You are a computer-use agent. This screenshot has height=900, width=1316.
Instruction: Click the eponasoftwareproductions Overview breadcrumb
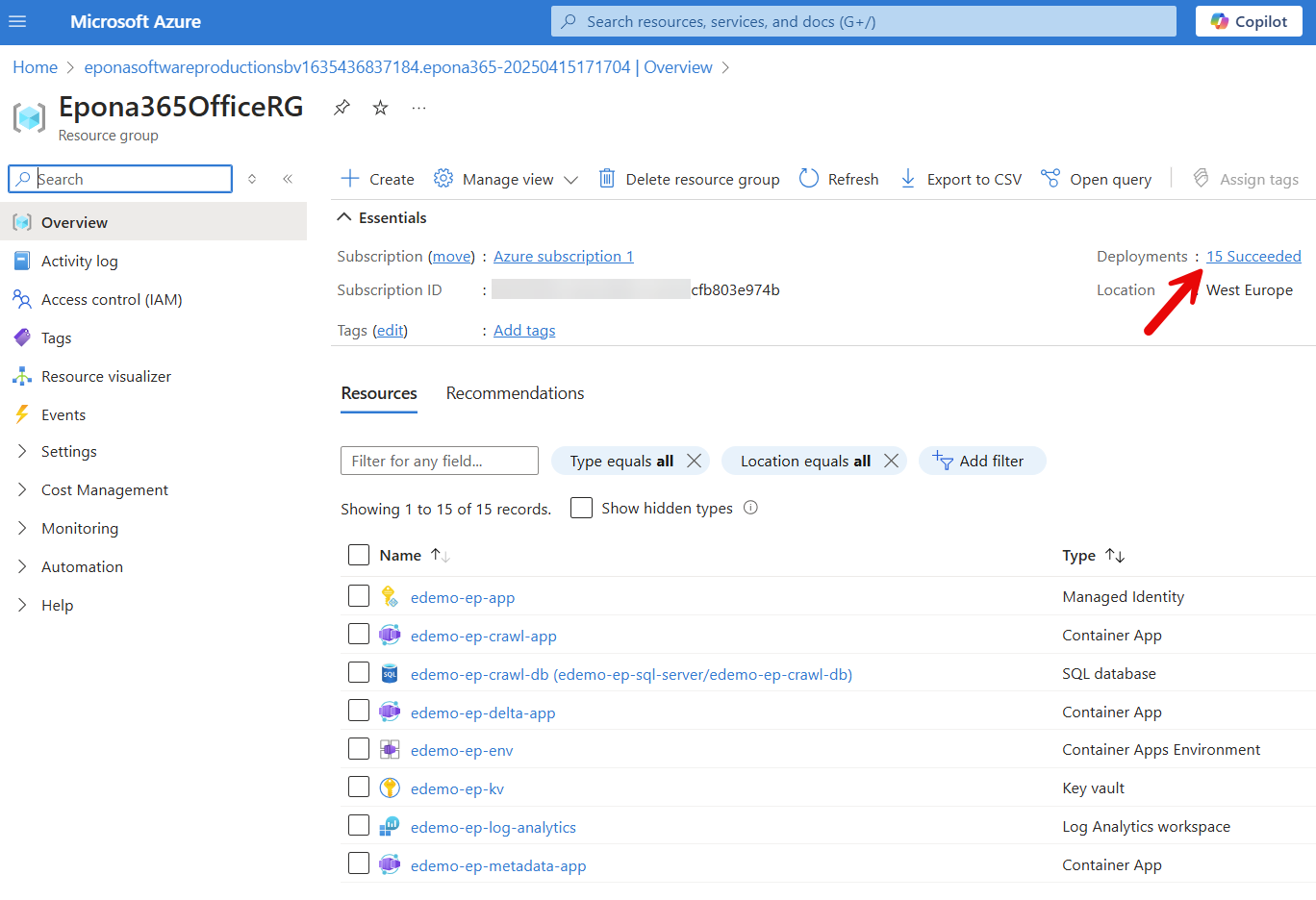tap(398, 67)
